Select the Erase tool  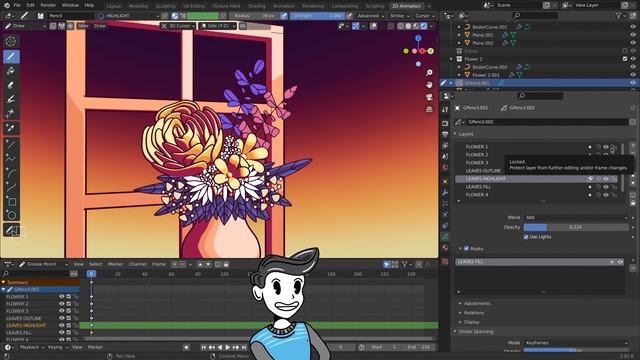tap(11, 85)
